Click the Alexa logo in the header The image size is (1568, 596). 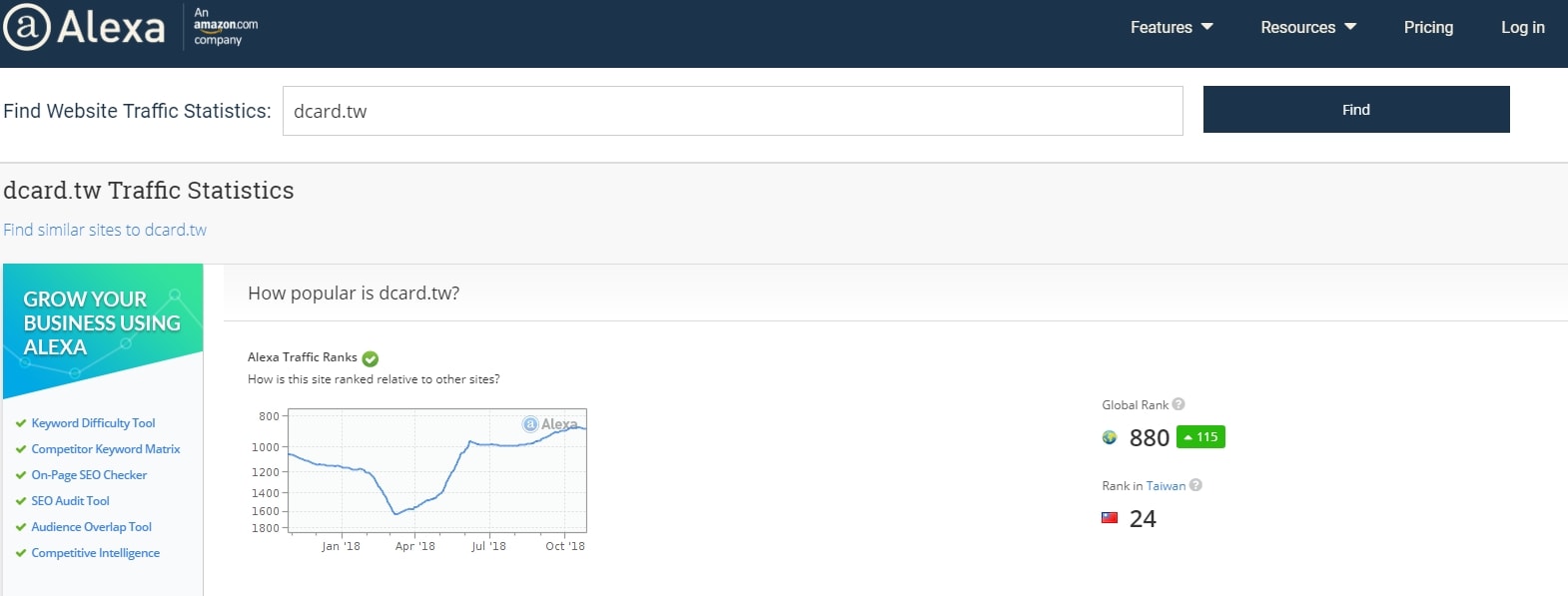click(84, 27)
